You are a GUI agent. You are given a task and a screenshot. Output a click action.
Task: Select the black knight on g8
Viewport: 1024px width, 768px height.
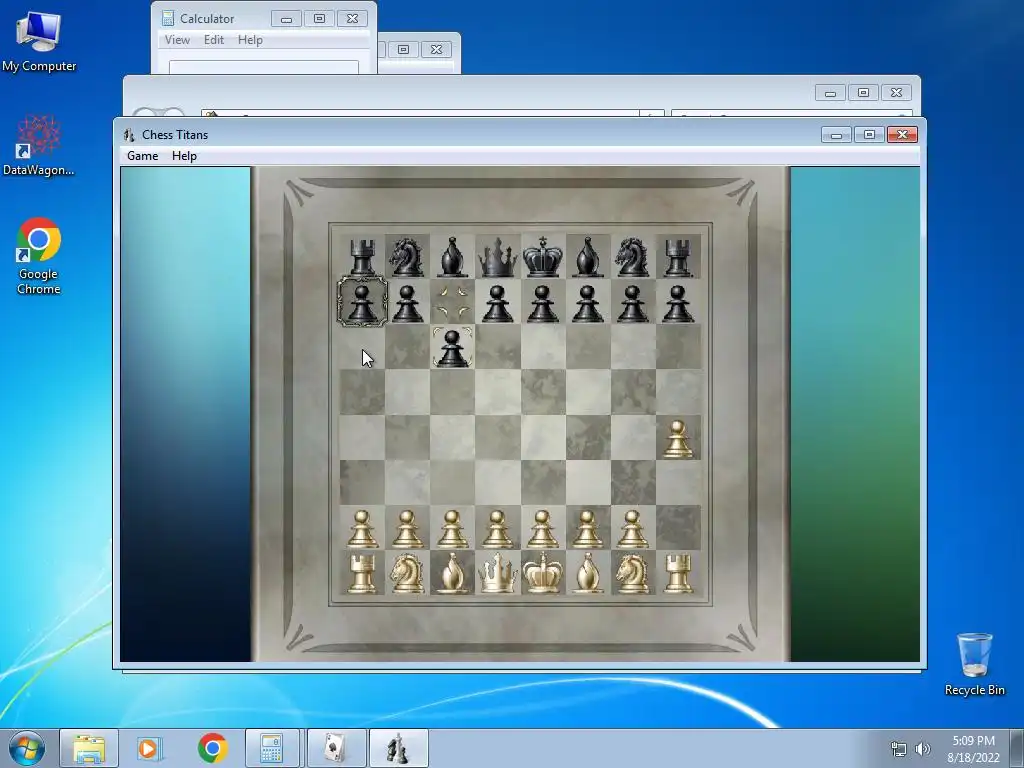click(x=633, y=257)
